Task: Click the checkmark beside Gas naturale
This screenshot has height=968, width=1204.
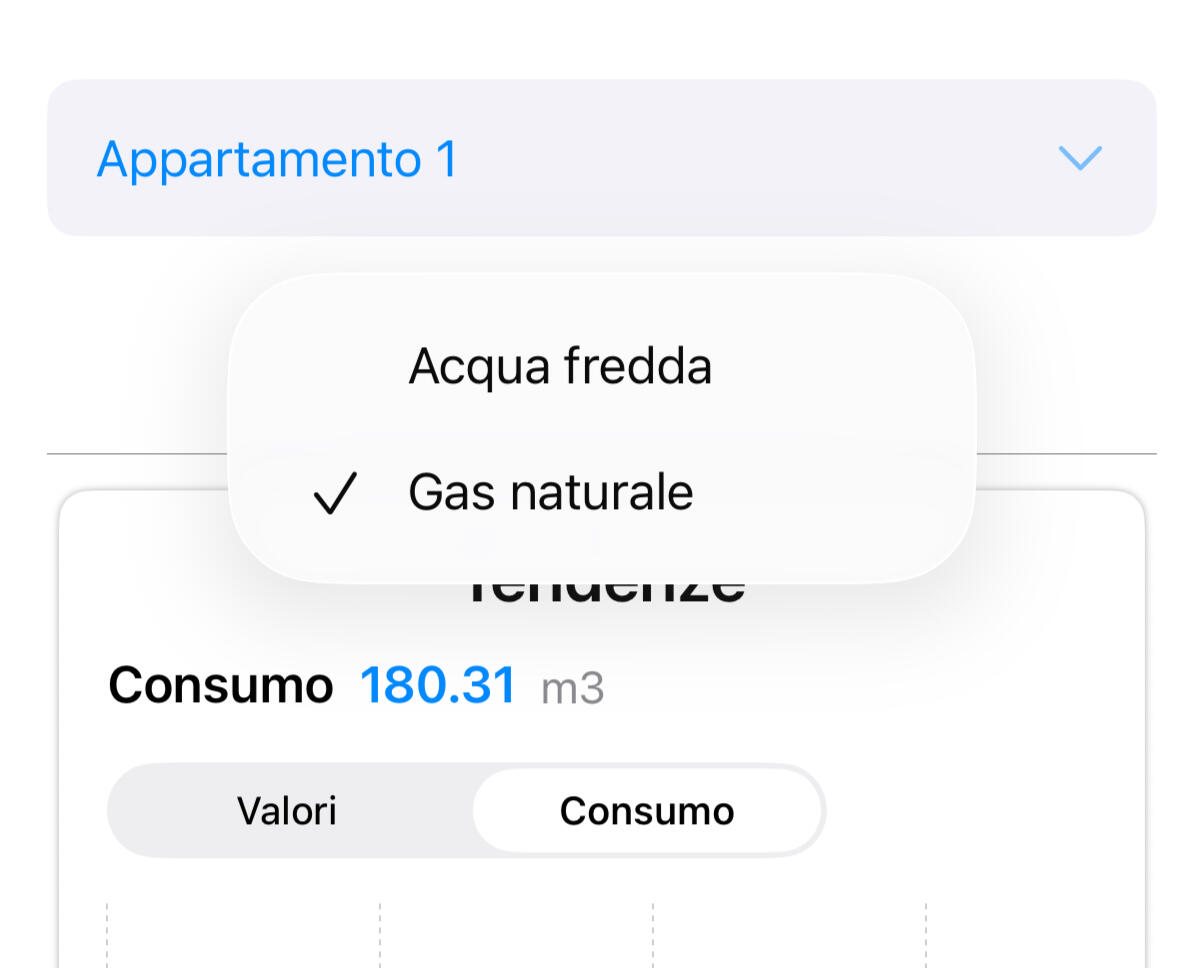Action: (x=334, y=493)
